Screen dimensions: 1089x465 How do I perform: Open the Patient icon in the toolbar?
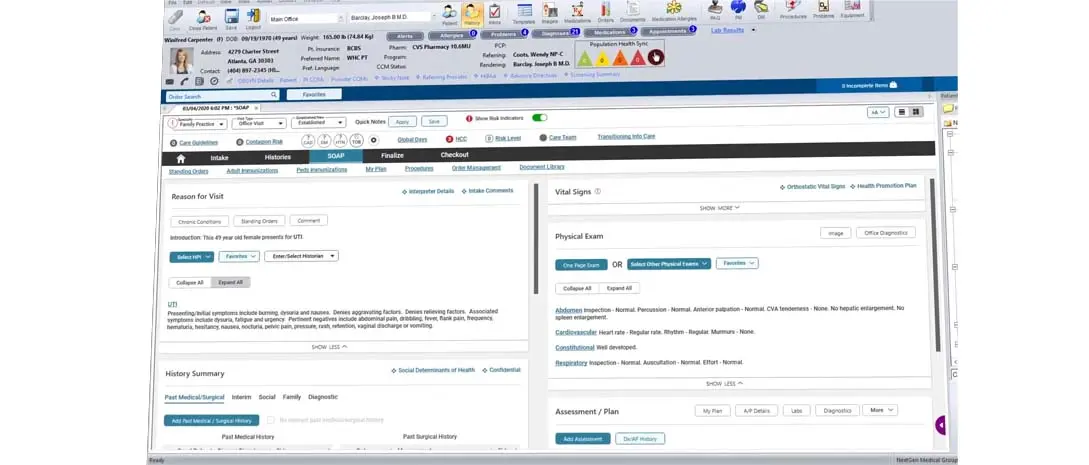click(449, 14)
